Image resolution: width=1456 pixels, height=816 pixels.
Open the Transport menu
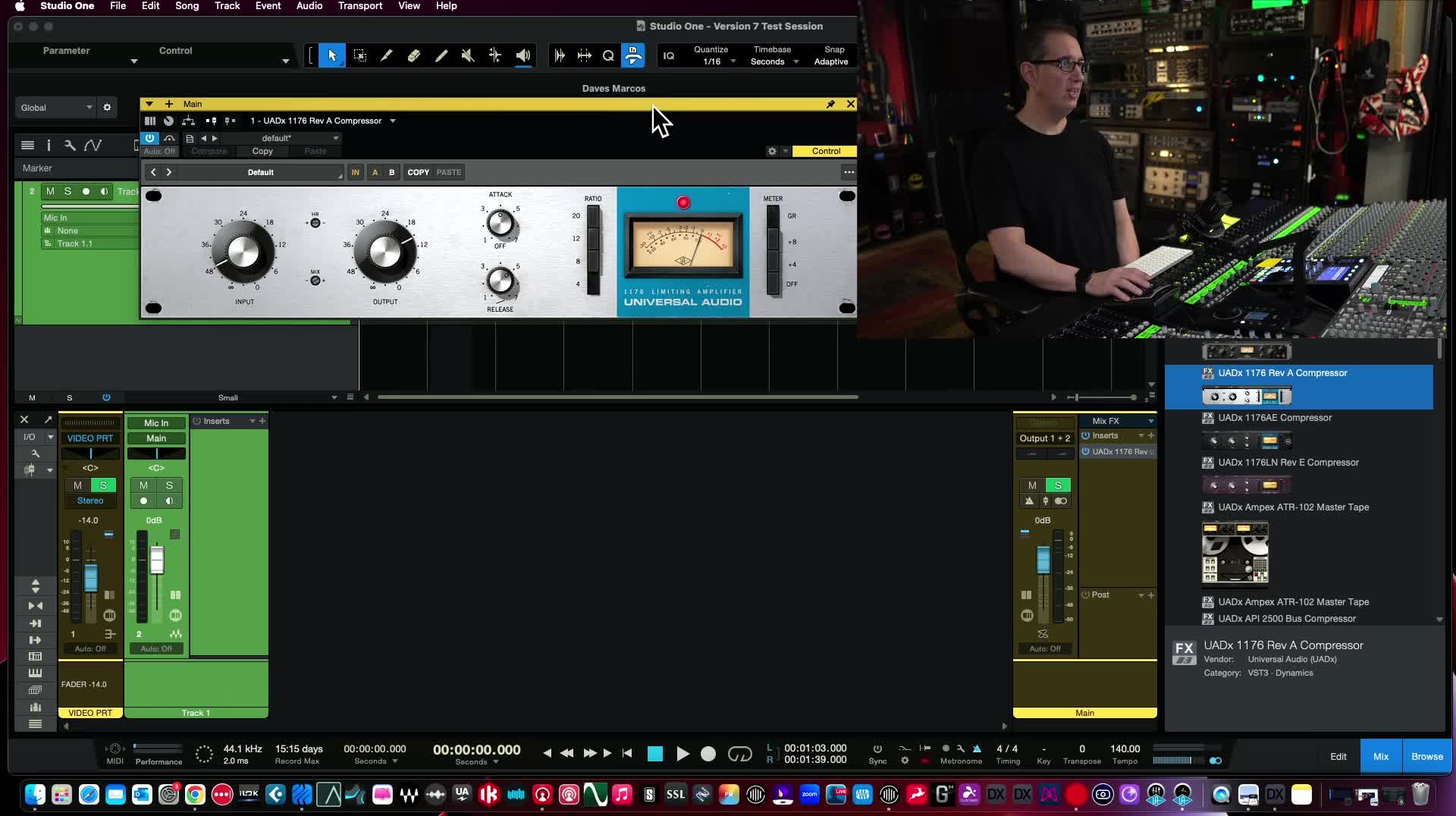[x=360, y=6]
